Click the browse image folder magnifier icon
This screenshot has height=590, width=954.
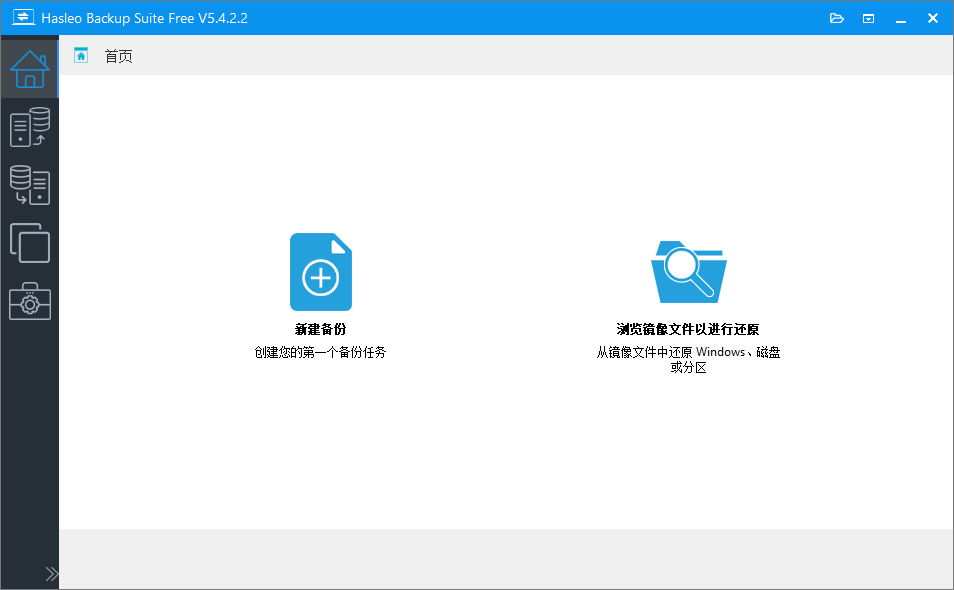pyautogui.click(x=688, y=271)
